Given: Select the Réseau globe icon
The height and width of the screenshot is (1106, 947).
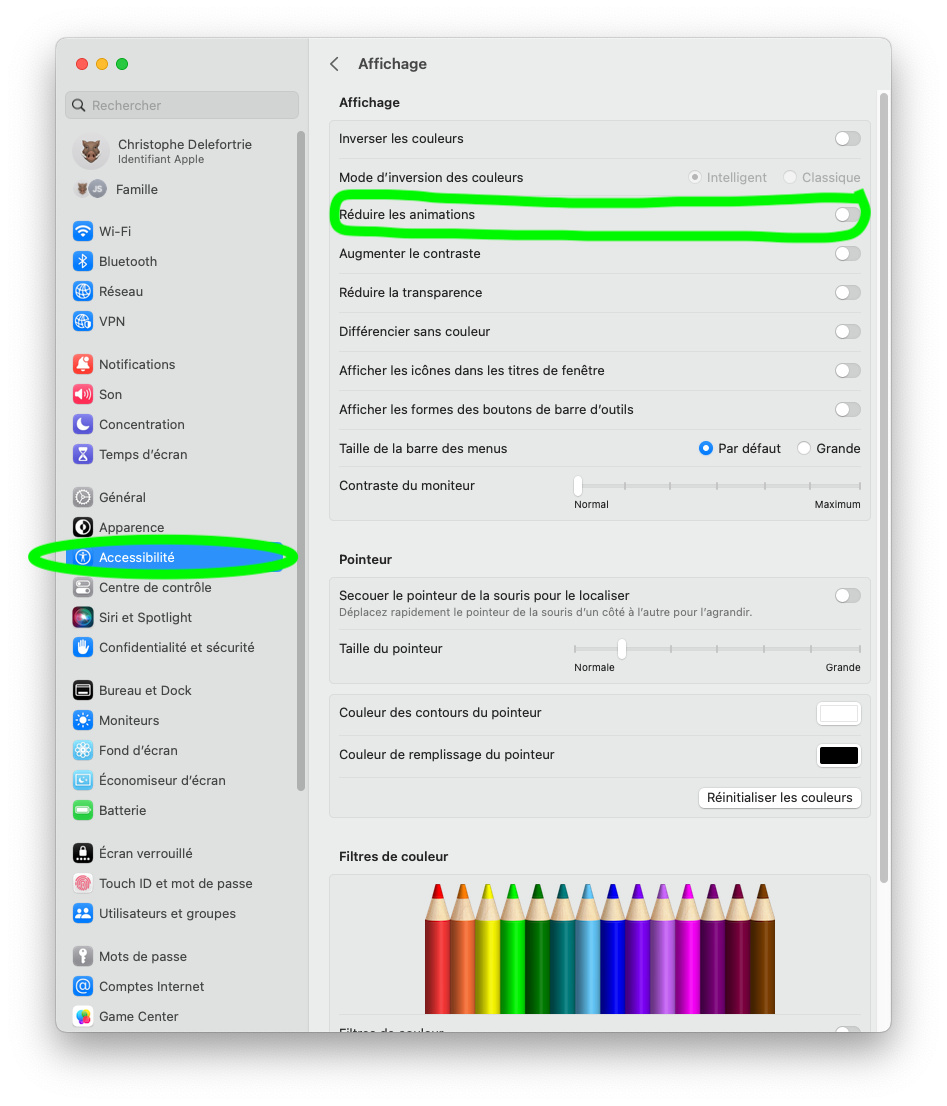Looking at the screenshot, I should coord(83,291).
